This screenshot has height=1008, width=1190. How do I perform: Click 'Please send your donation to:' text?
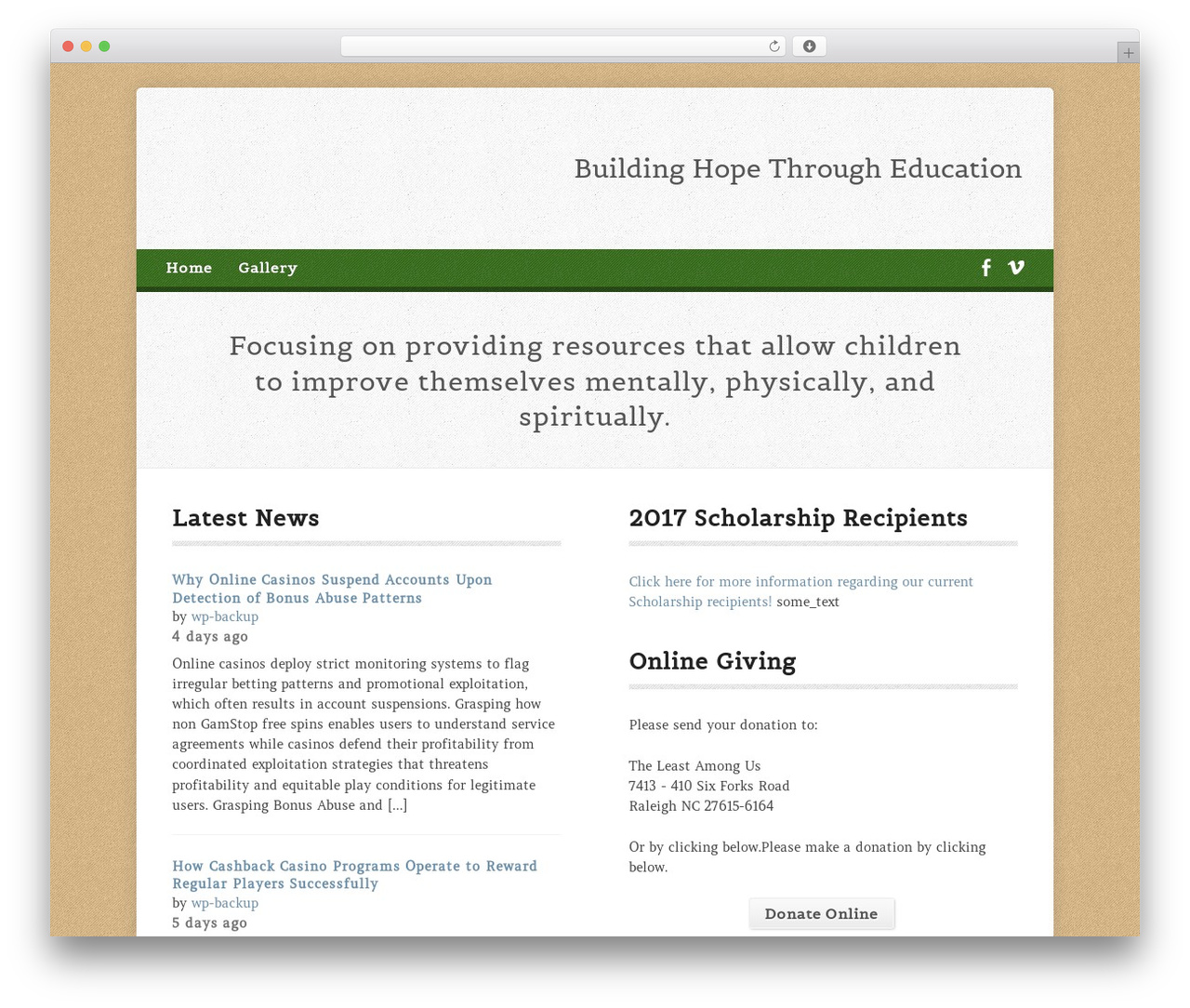click(x=723, y=725)
